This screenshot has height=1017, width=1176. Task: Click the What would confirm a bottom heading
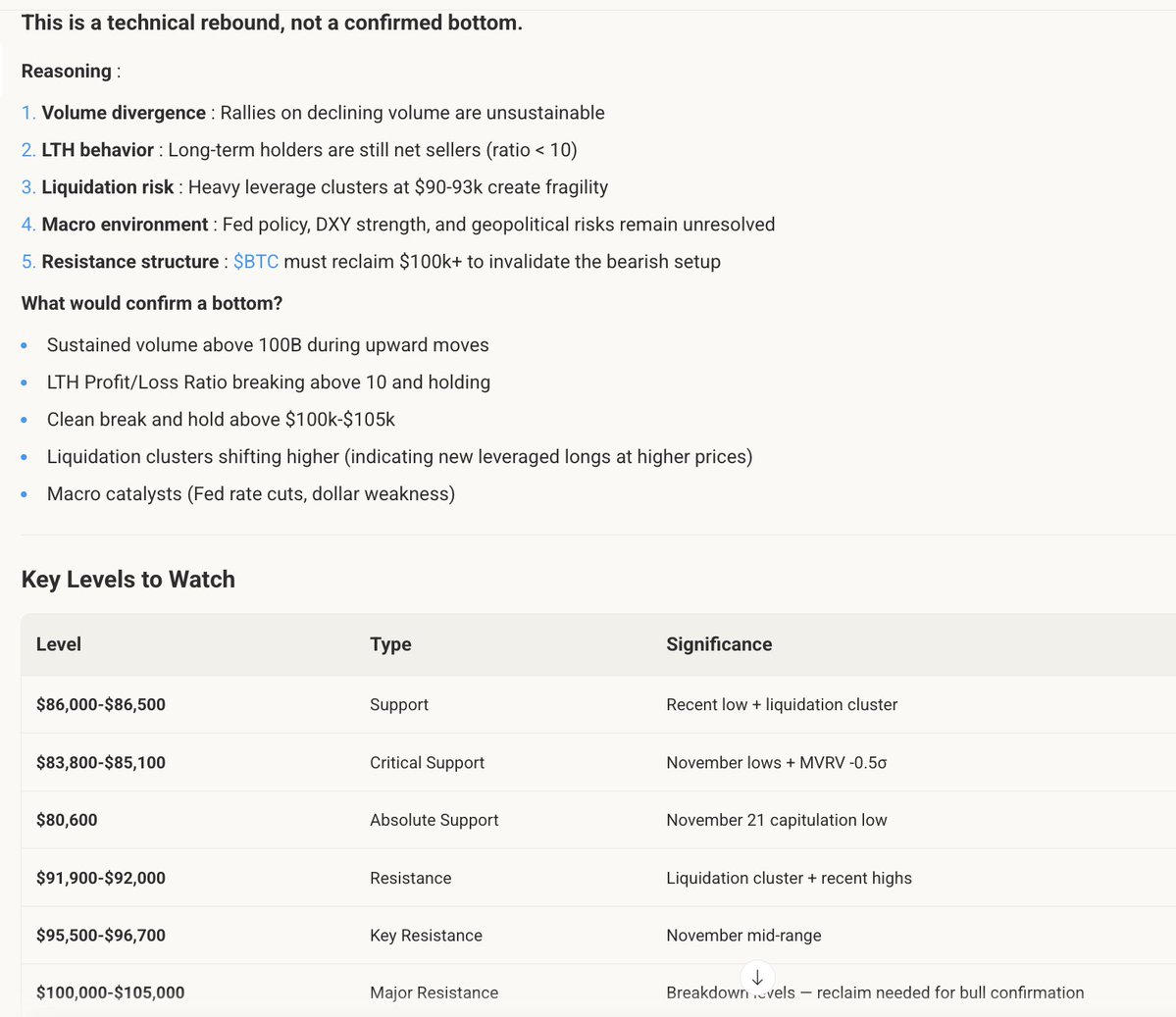(x=152, y=303)
